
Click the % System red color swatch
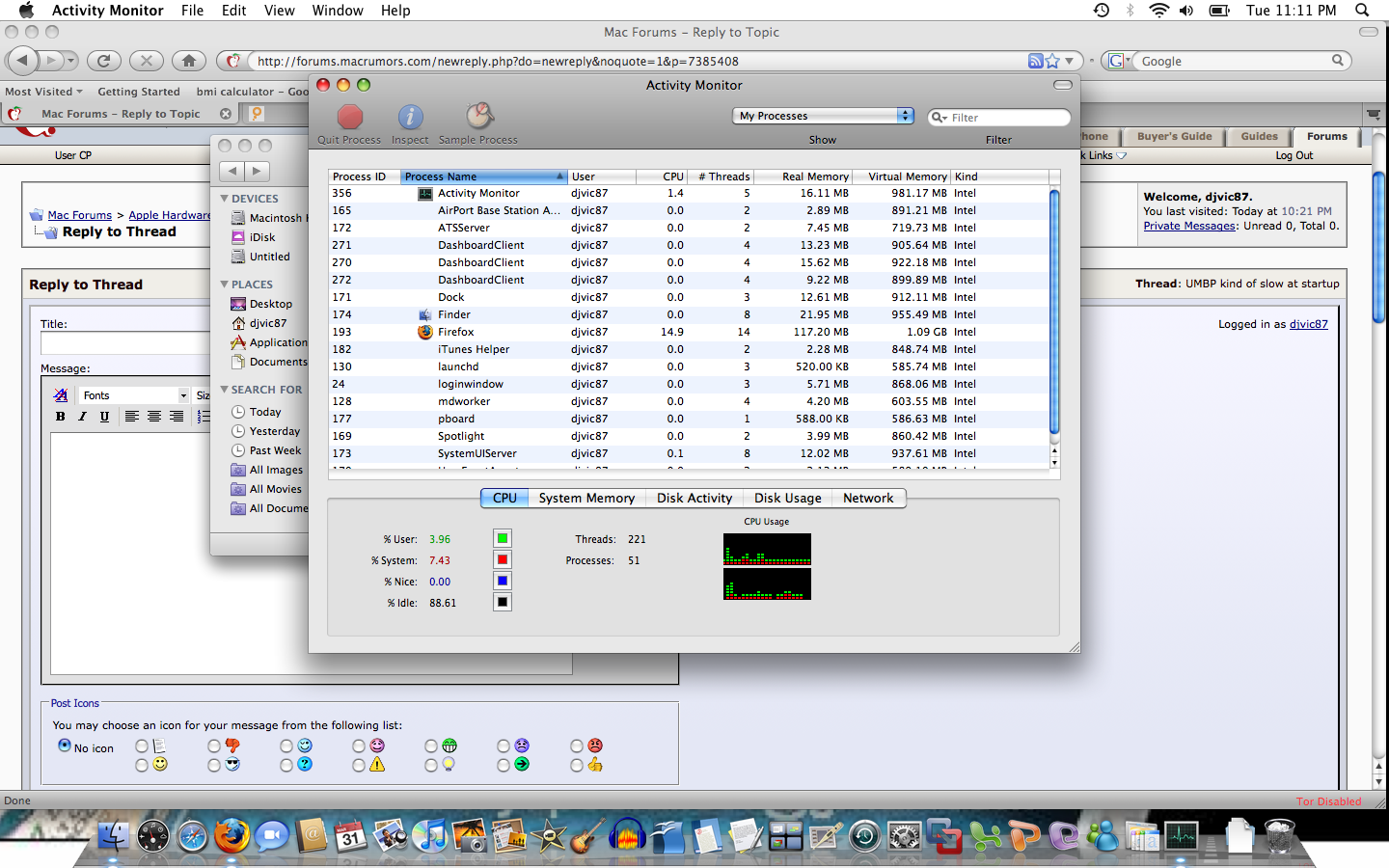coord(503,559)
